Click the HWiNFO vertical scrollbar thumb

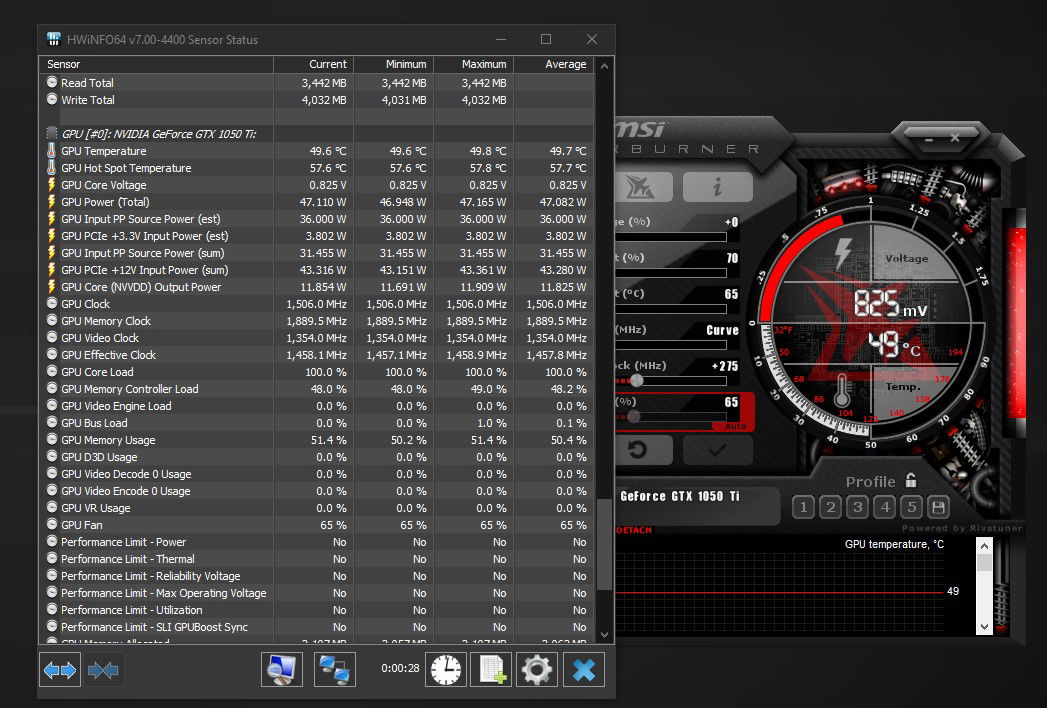(604, 544)
